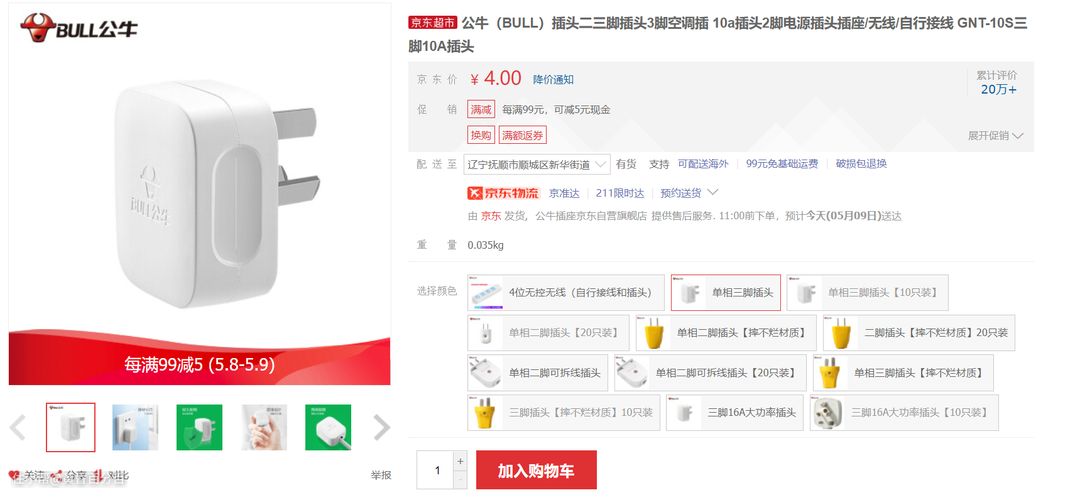Pick 三脚16A大功率插头 variant
Viewport: 1080px width, 500px height.
[734, 413]
